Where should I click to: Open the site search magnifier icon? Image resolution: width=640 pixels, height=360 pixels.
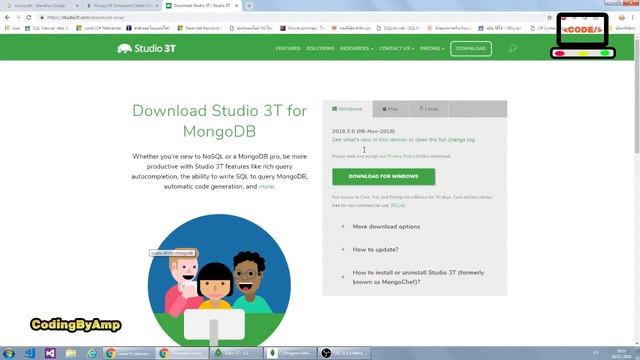coord(512,49)
